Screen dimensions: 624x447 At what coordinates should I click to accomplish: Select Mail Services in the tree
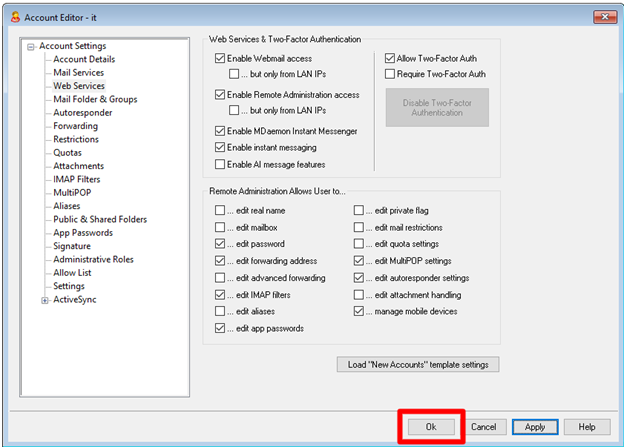78,73
